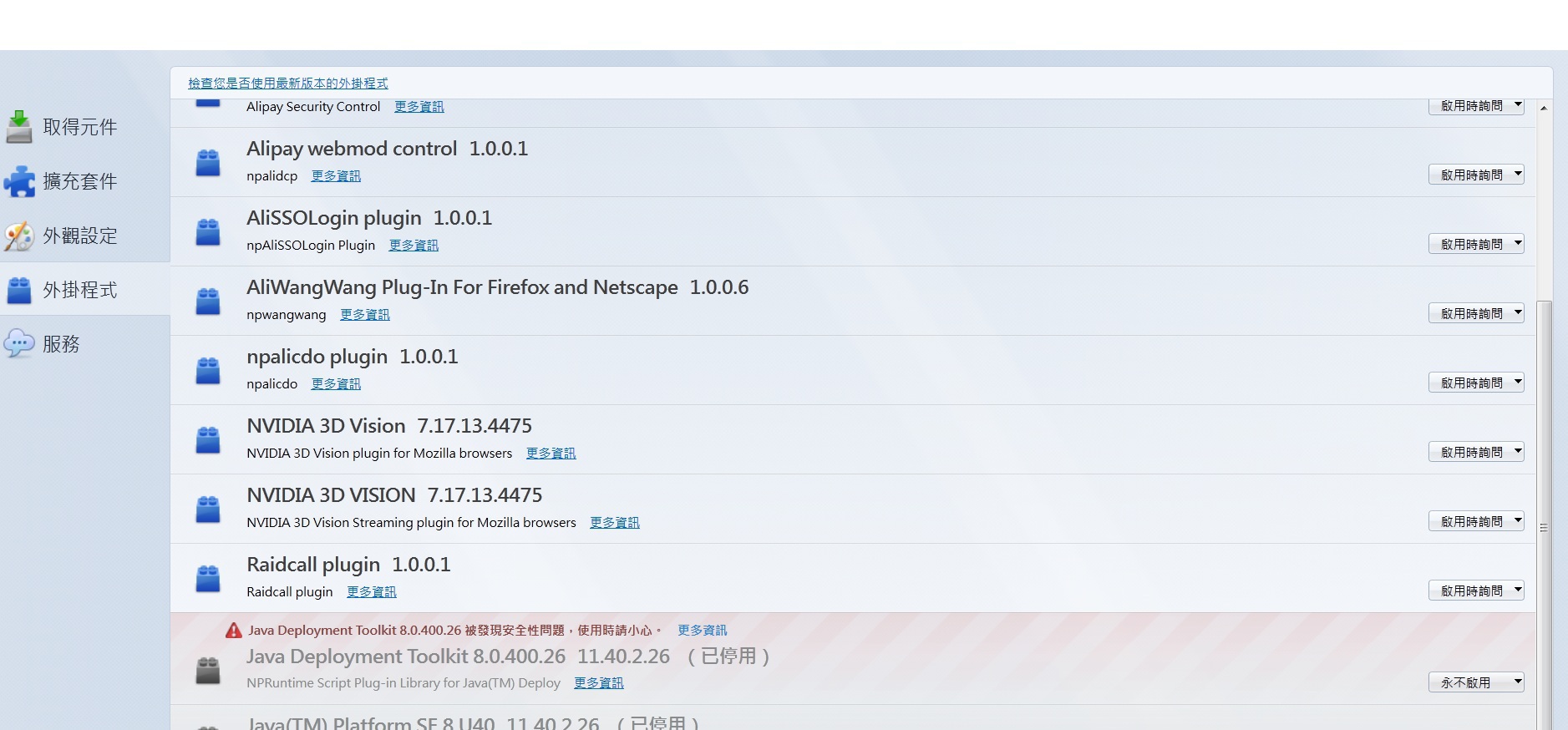
Task: Open the 取得元件 (Get Add-ons) sidebar icon
Action: (x=19, y=127)
